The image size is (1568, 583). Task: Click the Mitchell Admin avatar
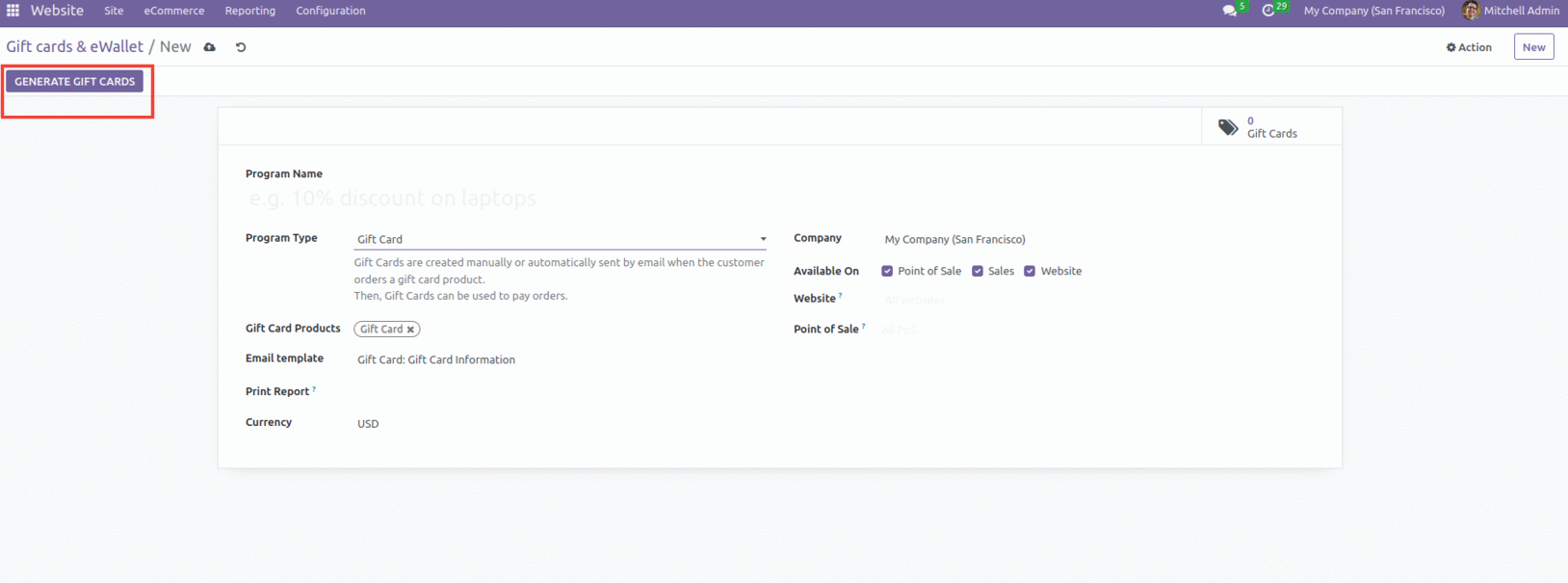click(1470, 11)
